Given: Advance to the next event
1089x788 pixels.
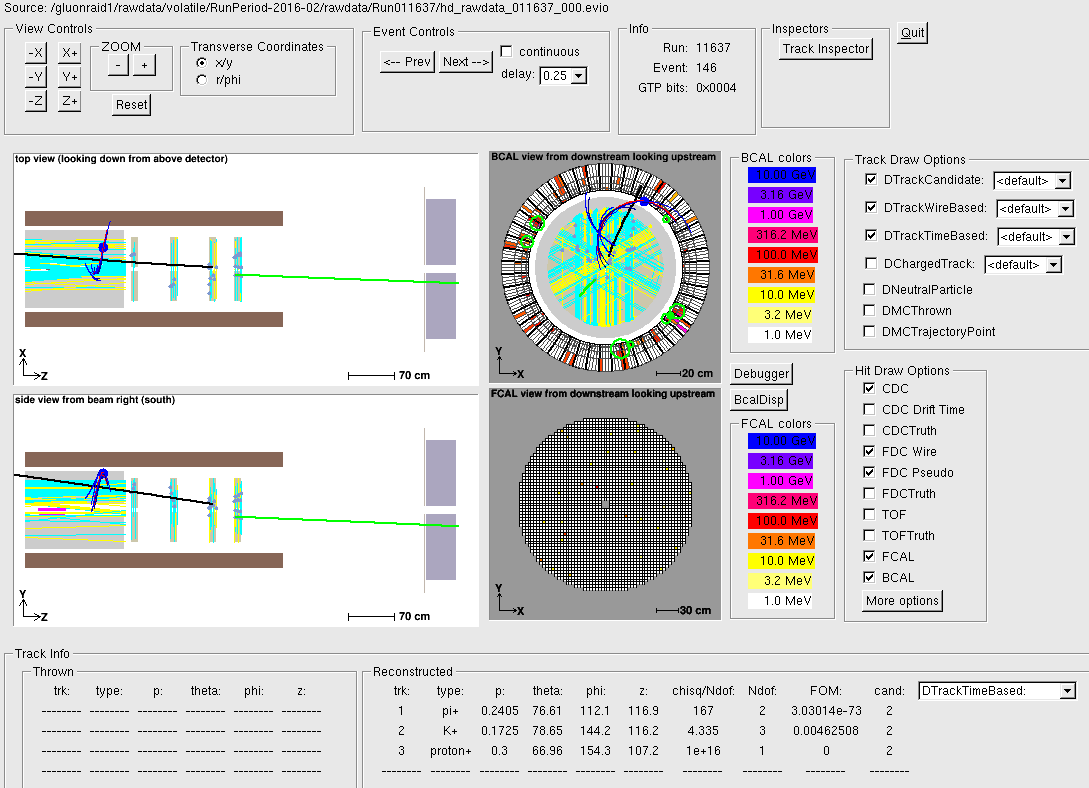Looking at the screenshot, I should point(466,62).
